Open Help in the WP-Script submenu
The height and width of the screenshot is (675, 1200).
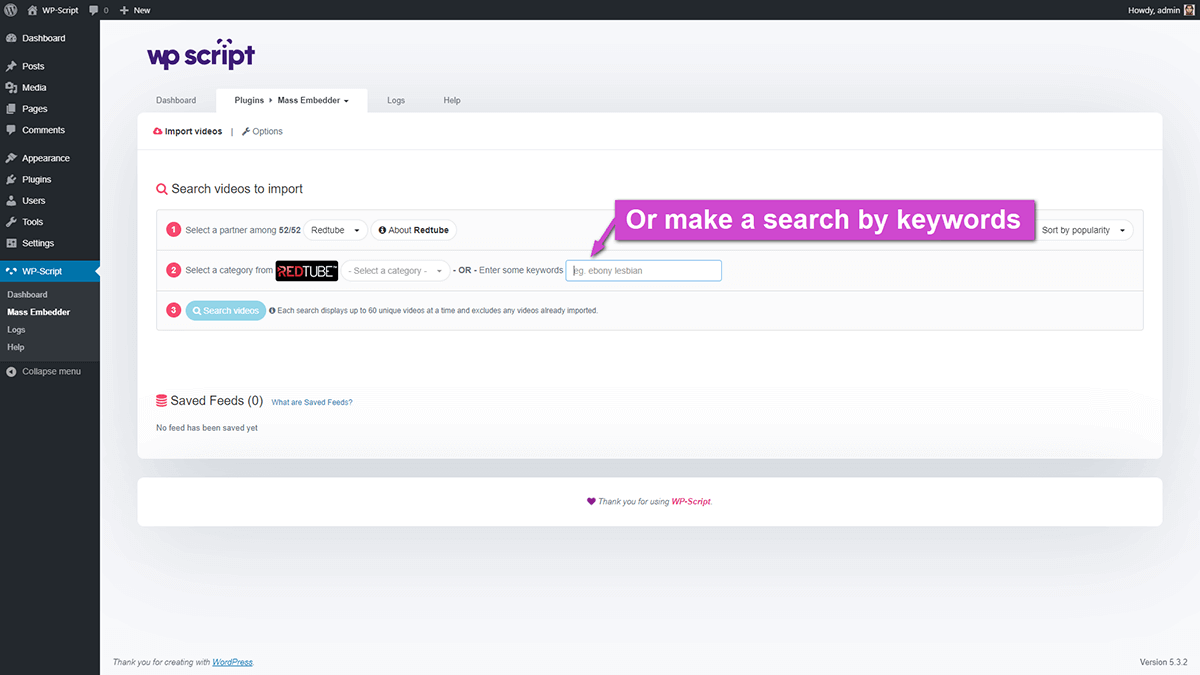pyautogui.click(x=15, y=347)
